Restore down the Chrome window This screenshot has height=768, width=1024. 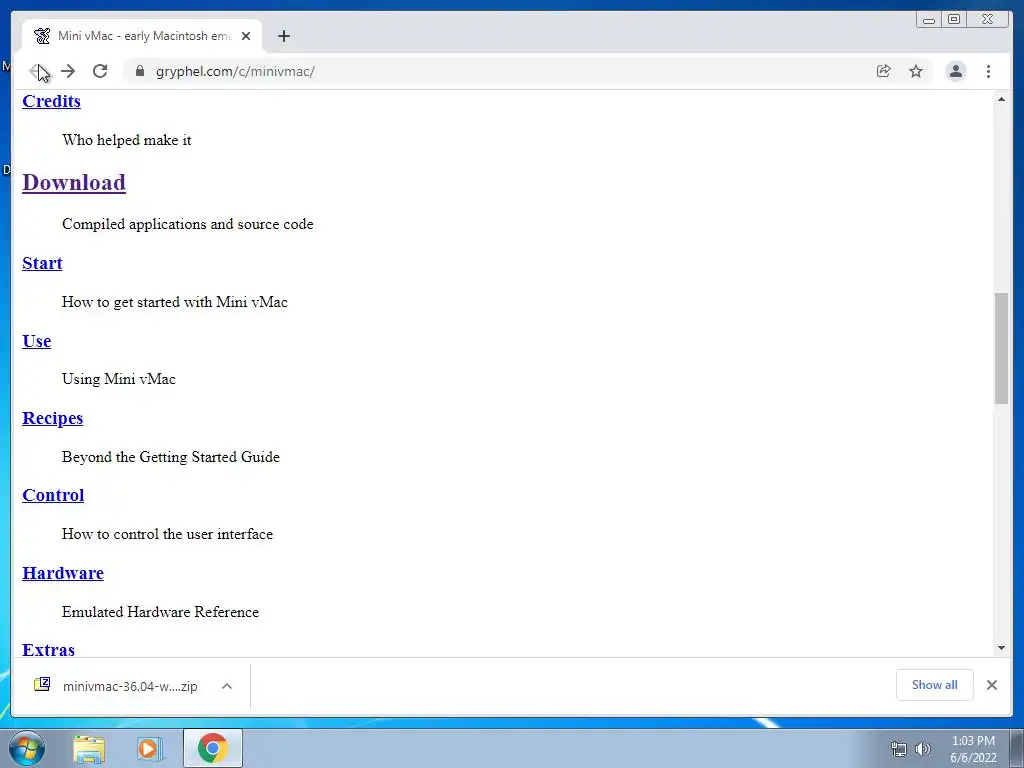[954, 20]
